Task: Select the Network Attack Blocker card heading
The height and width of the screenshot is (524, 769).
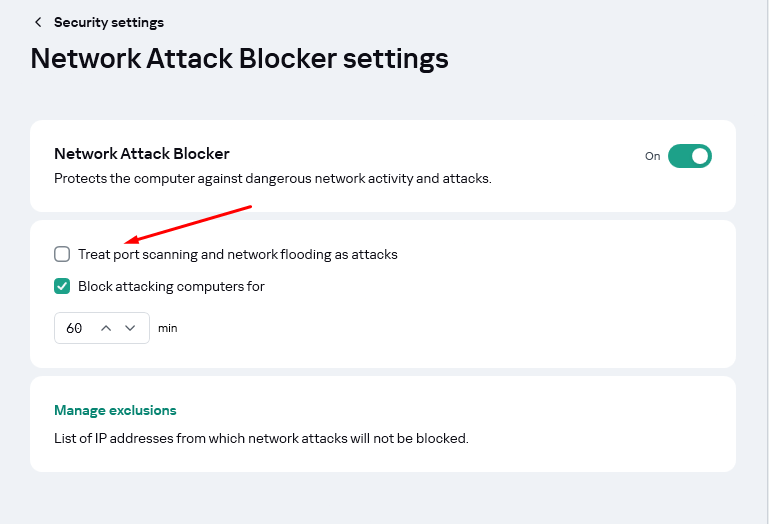Action: pyautogui.click(x=142, y=154)
